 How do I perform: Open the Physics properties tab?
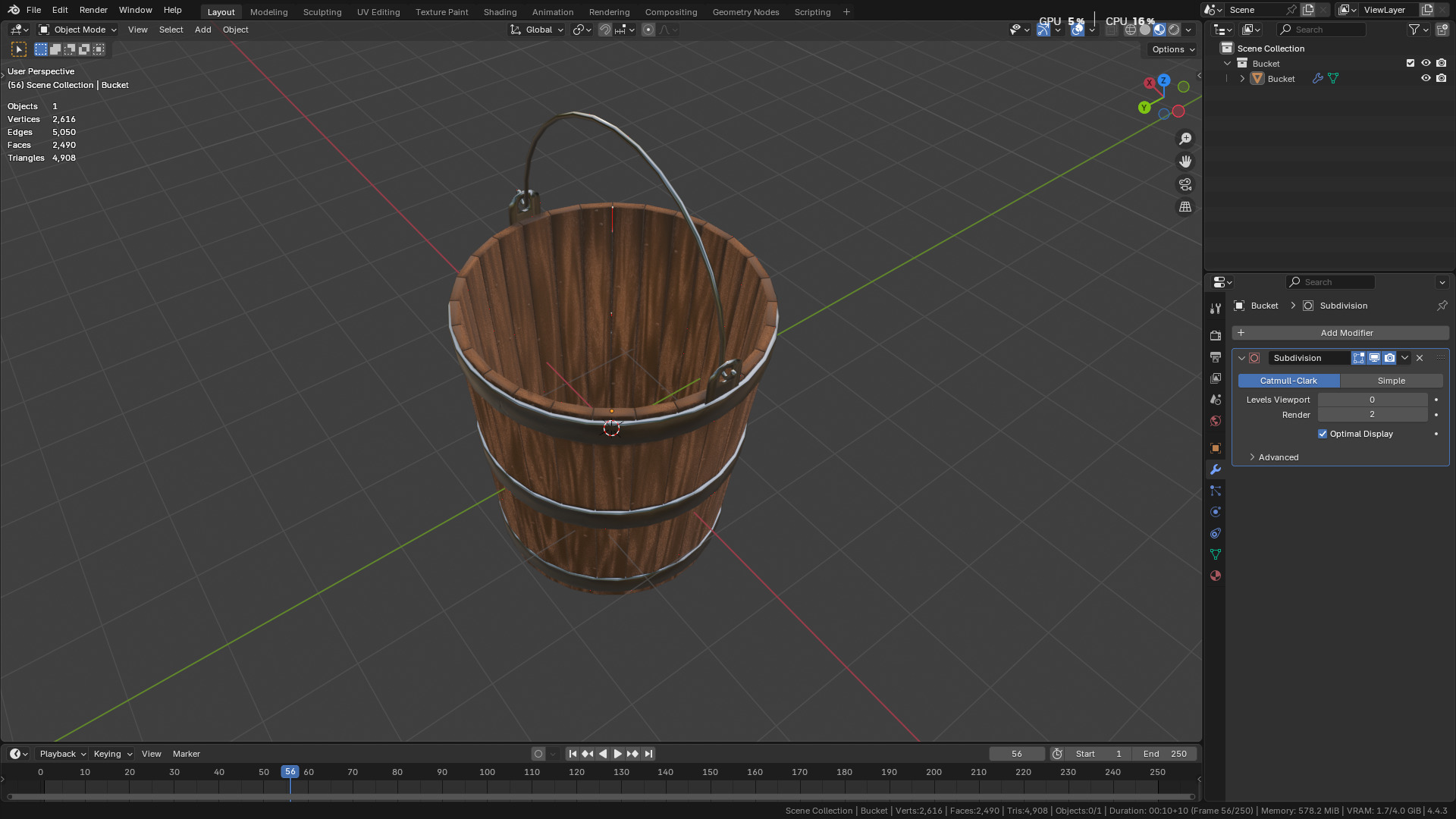[x=1216, y=512]
